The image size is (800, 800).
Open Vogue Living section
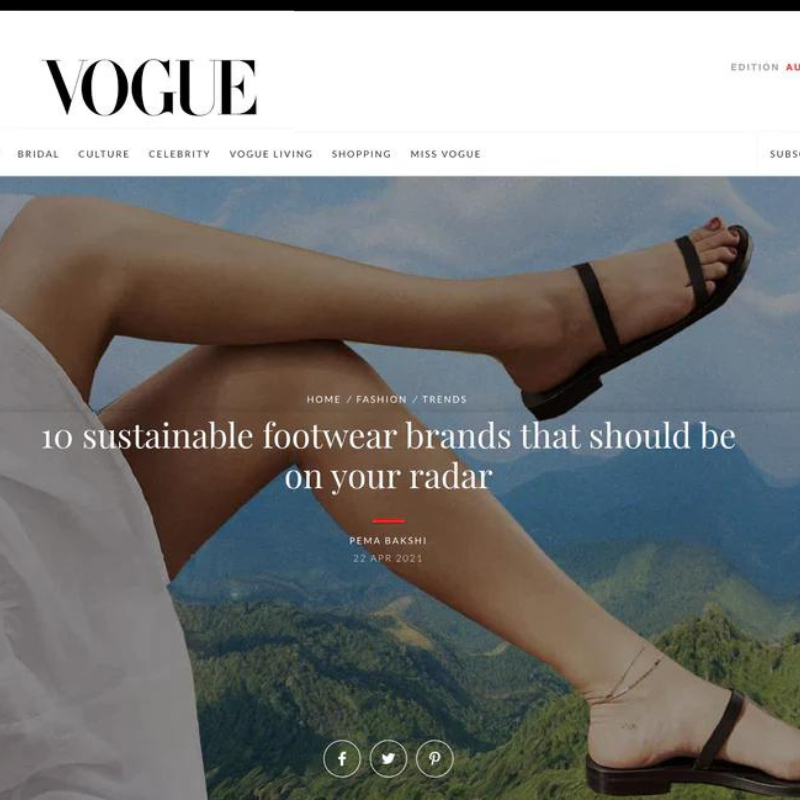[271, 154]
